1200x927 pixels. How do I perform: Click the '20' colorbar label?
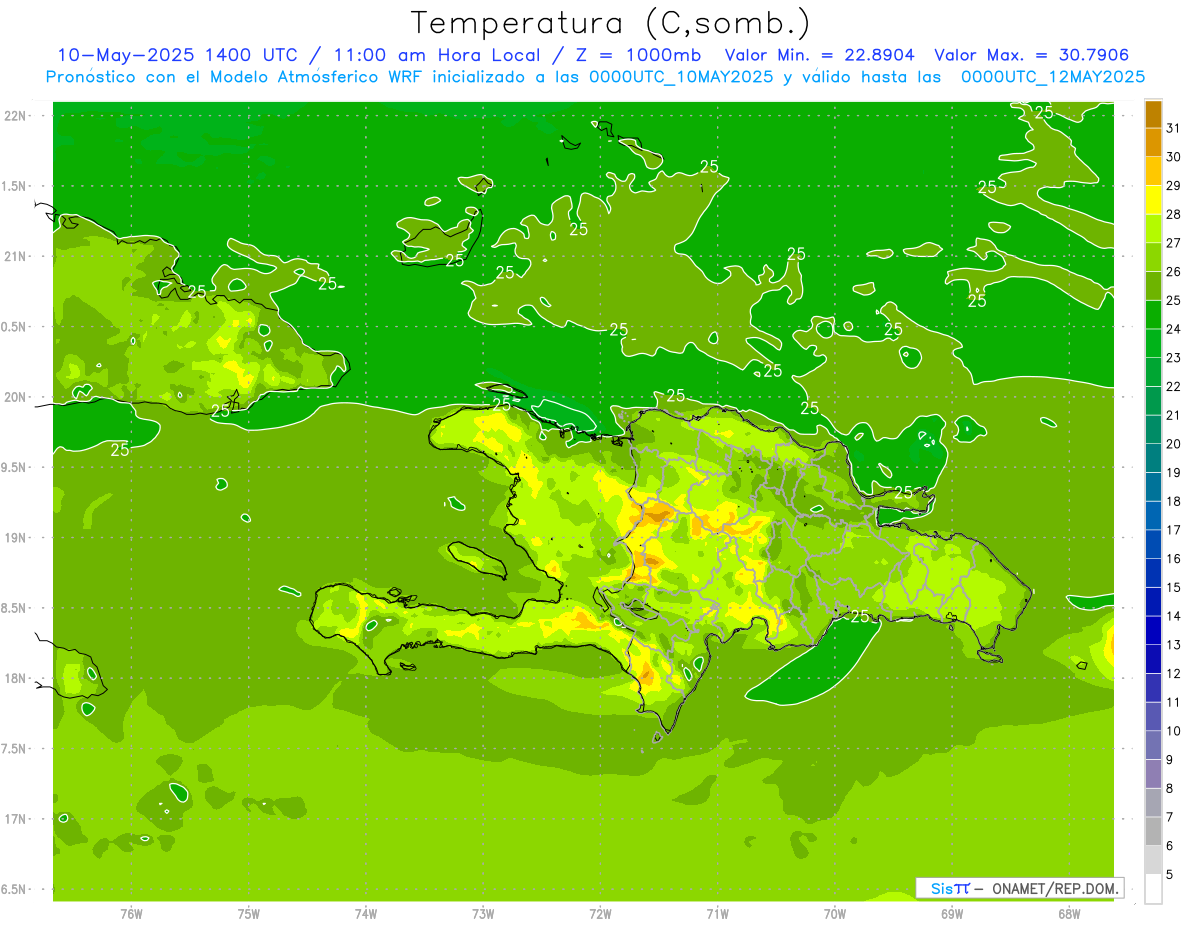pos(1173,444)
